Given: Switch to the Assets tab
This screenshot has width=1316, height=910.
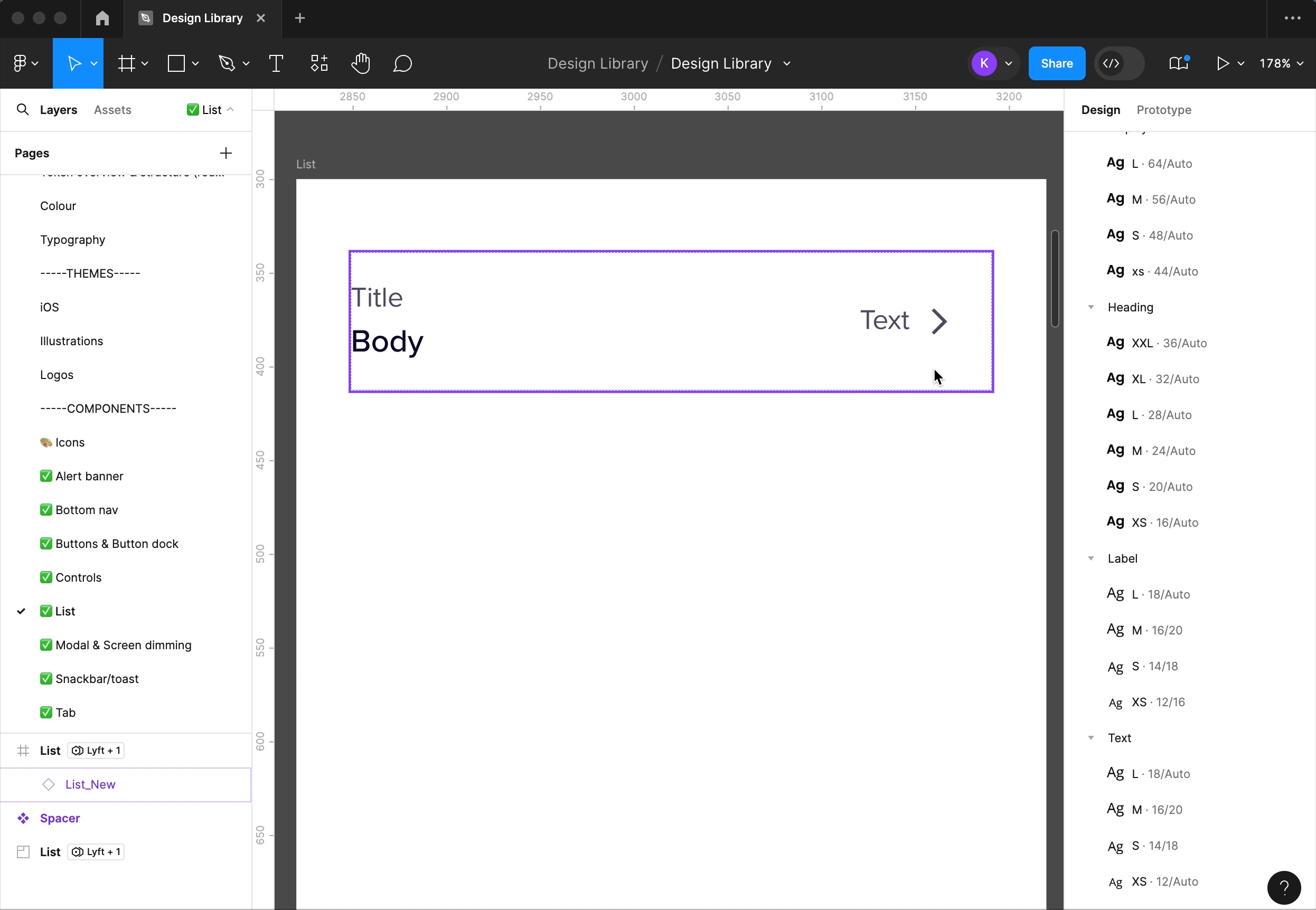Looking at the screenshot, I should pos(112,109).
